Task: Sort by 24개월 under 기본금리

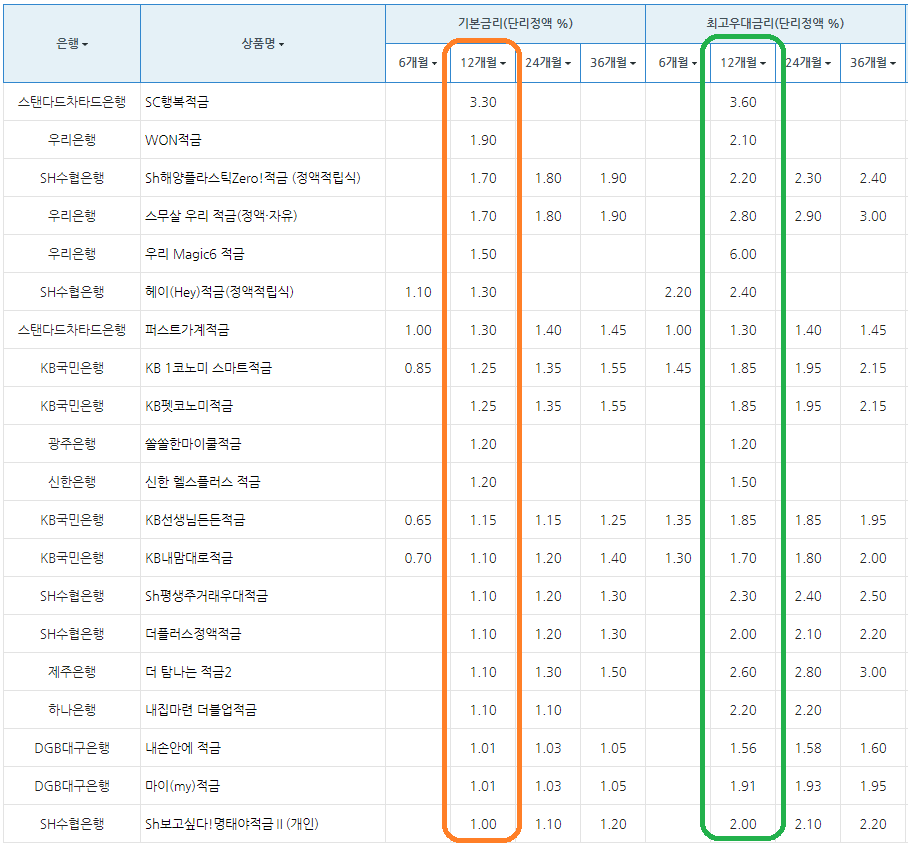Action: click(x=548, y=63)
